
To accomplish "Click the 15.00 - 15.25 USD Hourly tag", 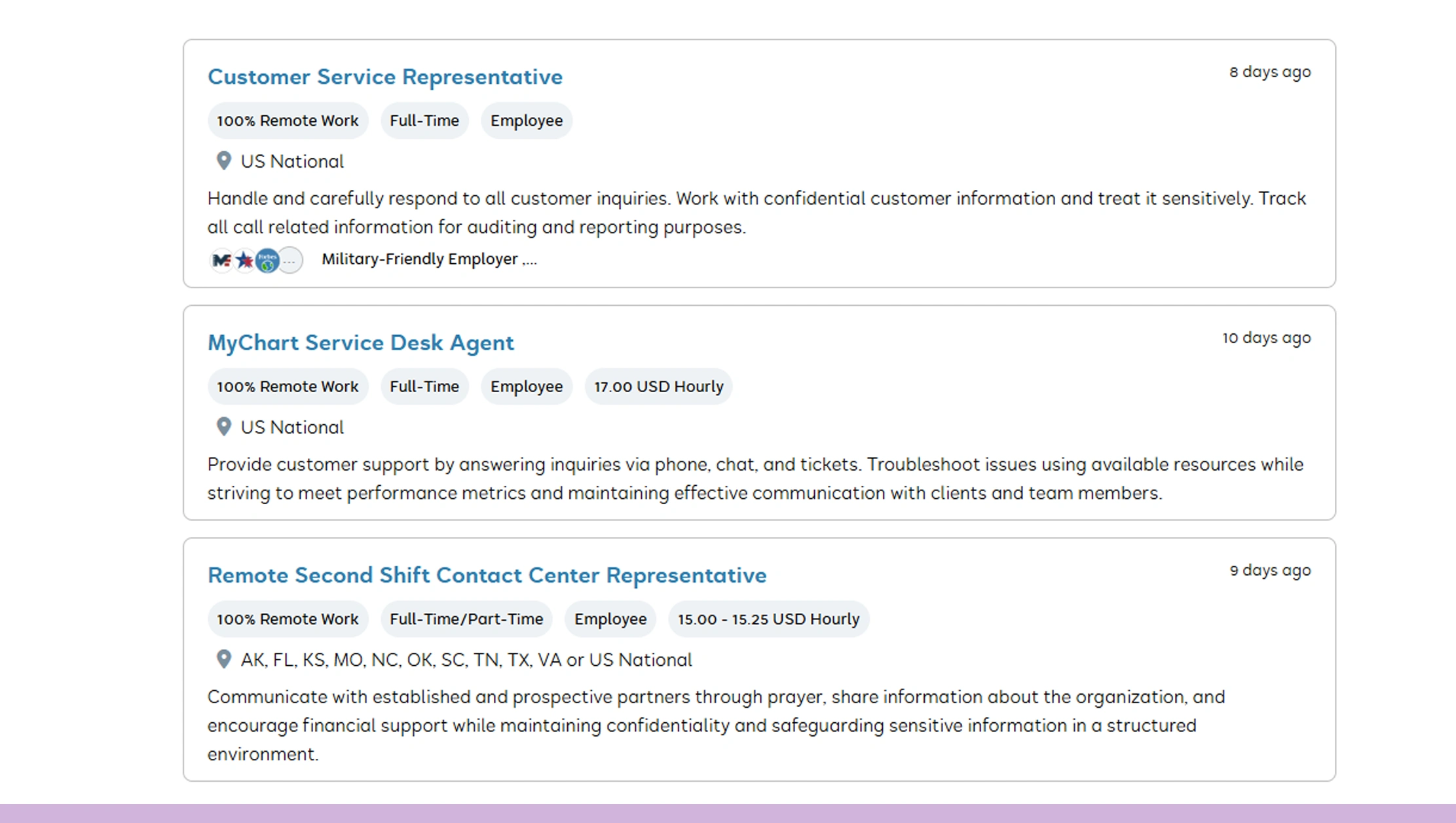I will pyautogui.click(x=768, y=619).
